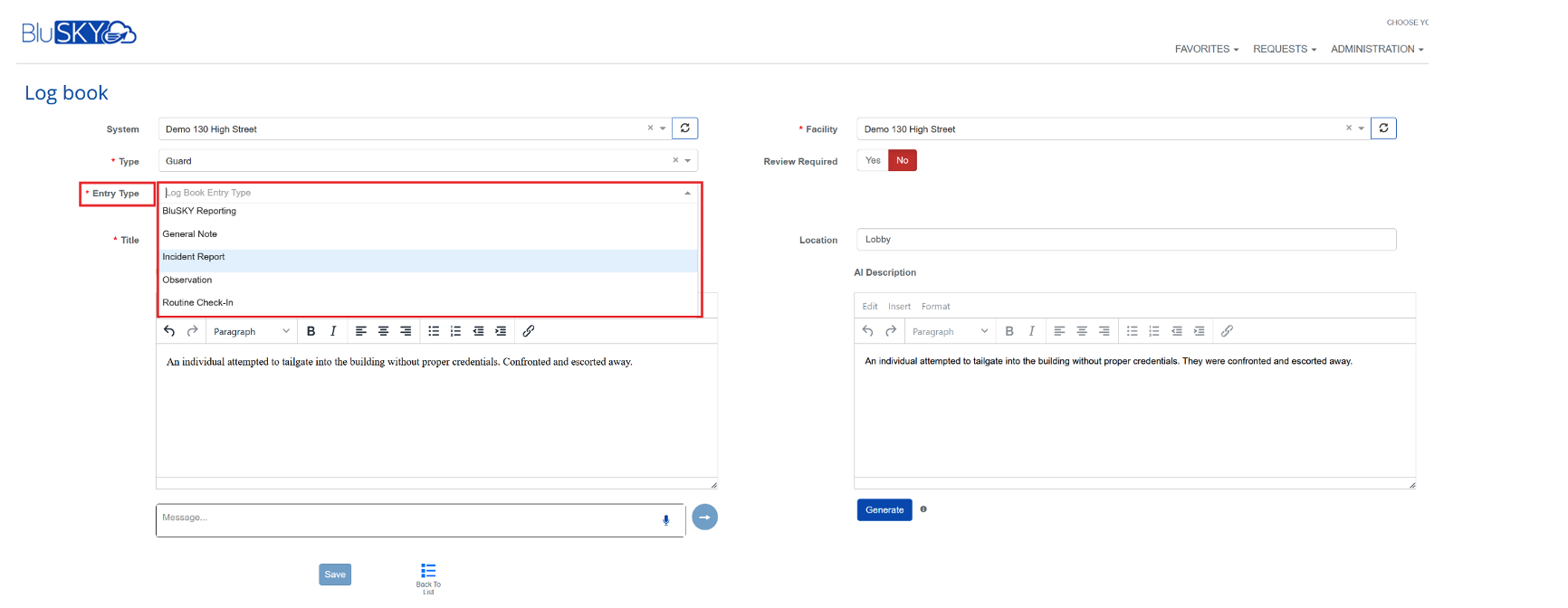Open the FAVORITES menu
Screen dimensions: 1568x608
pyautogui.click(x=1206, y=49)
